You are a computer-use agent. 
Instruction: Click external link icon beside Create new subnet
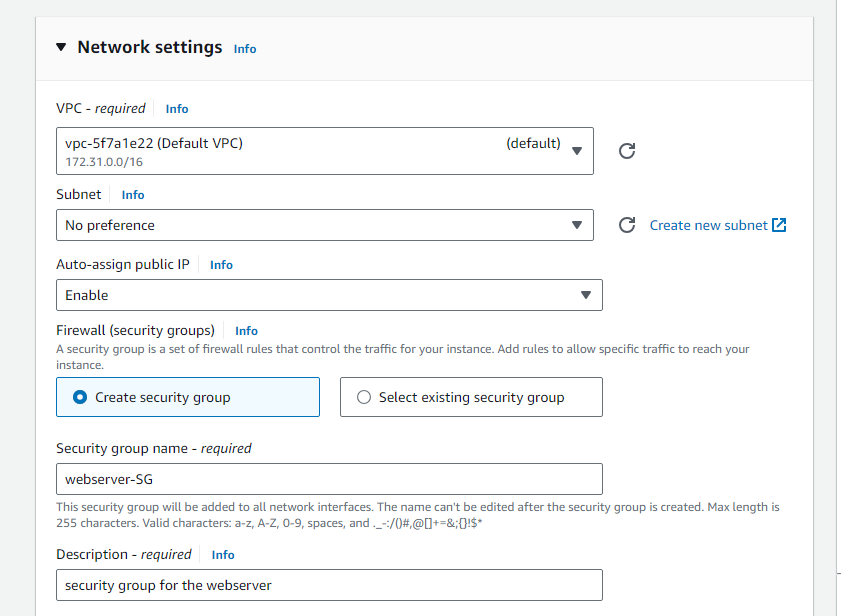(779, 225)
